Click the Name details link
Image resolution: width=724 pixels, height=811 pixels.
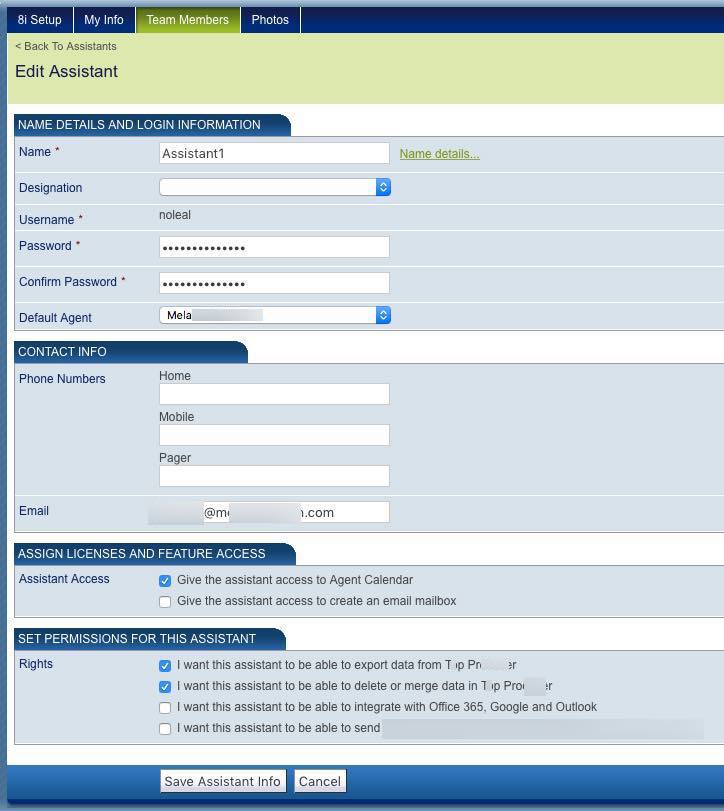tap(439, 154)
